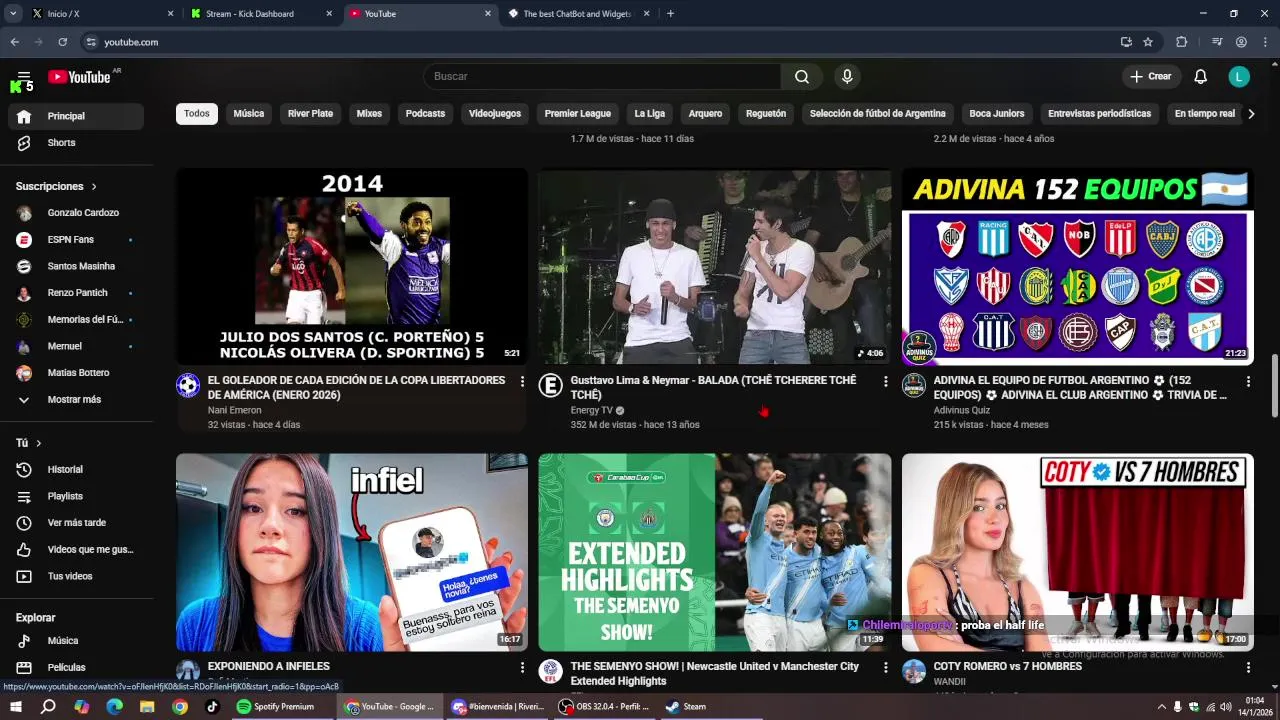Click the search magnifier button
This screenshot has height=720, width=1280.
pos(802,77)
